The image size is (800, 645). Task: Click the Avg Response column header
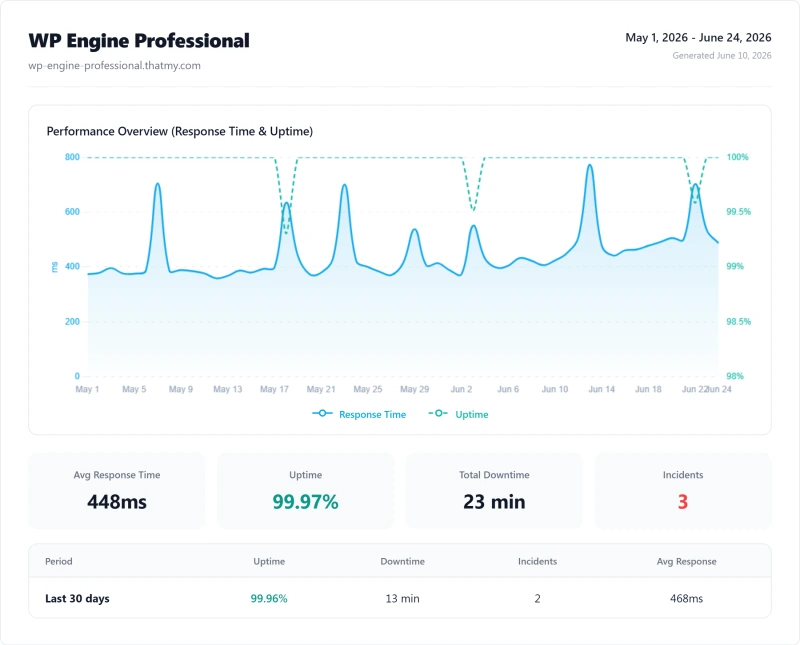[x=686, y=561]
